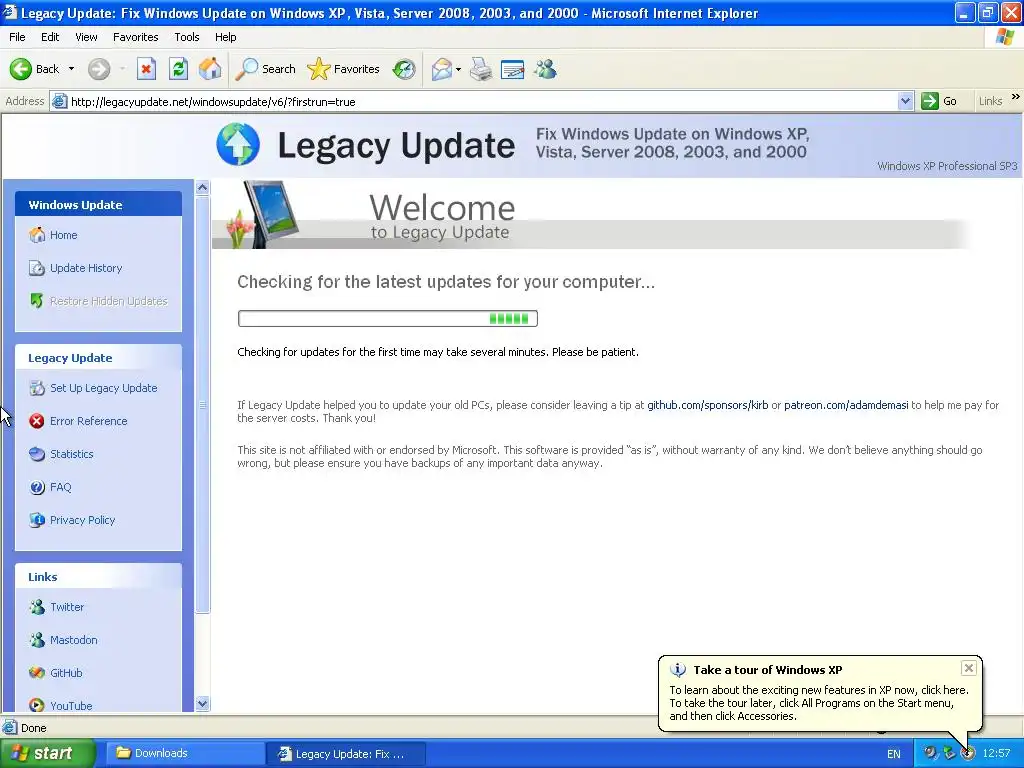Click the GitHub sidebar icon

pos(37,673)
